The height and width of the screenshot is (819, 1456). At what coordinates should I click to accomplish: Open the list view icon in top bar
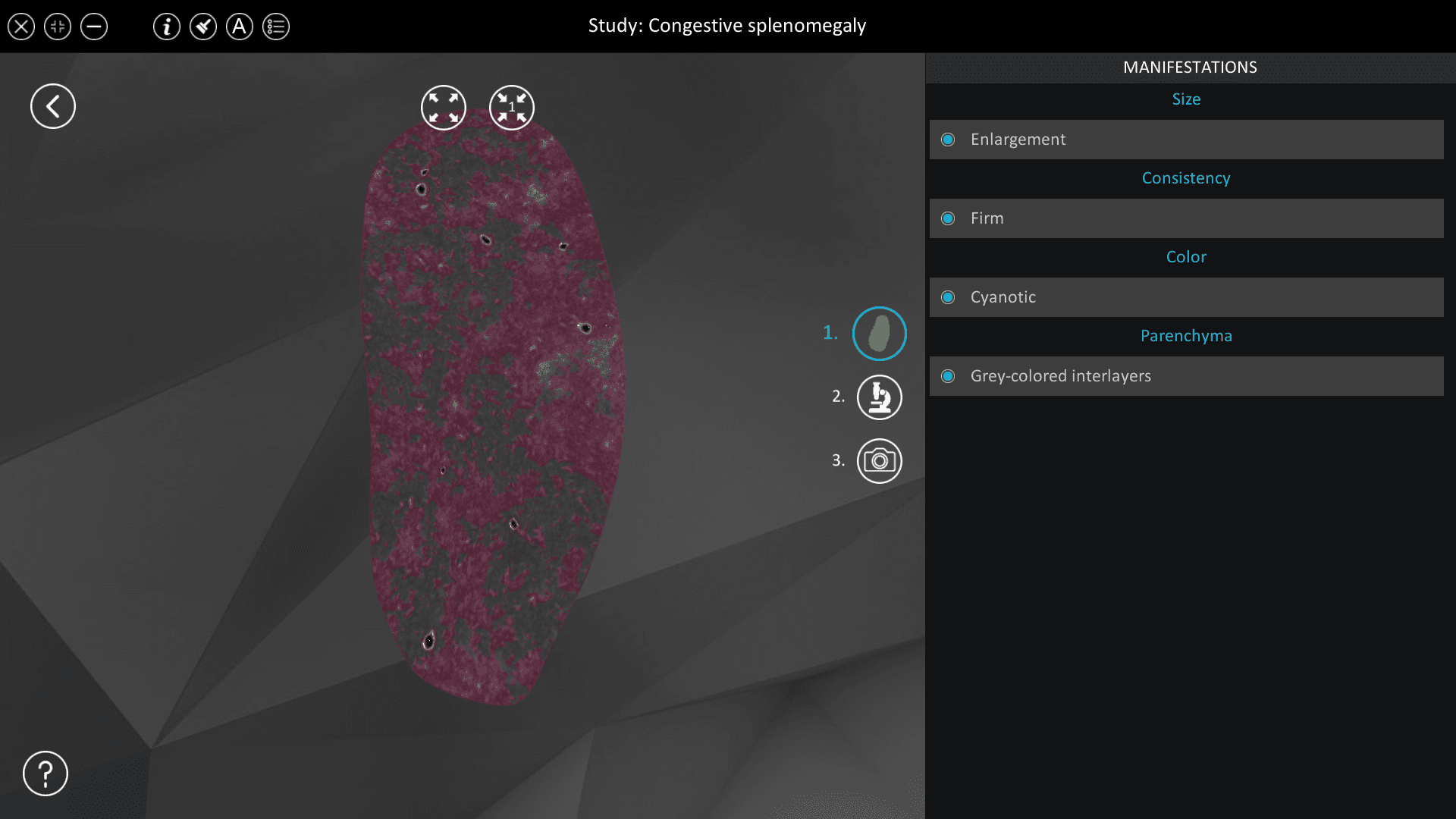pyautogui.click(x=276, y=27)
